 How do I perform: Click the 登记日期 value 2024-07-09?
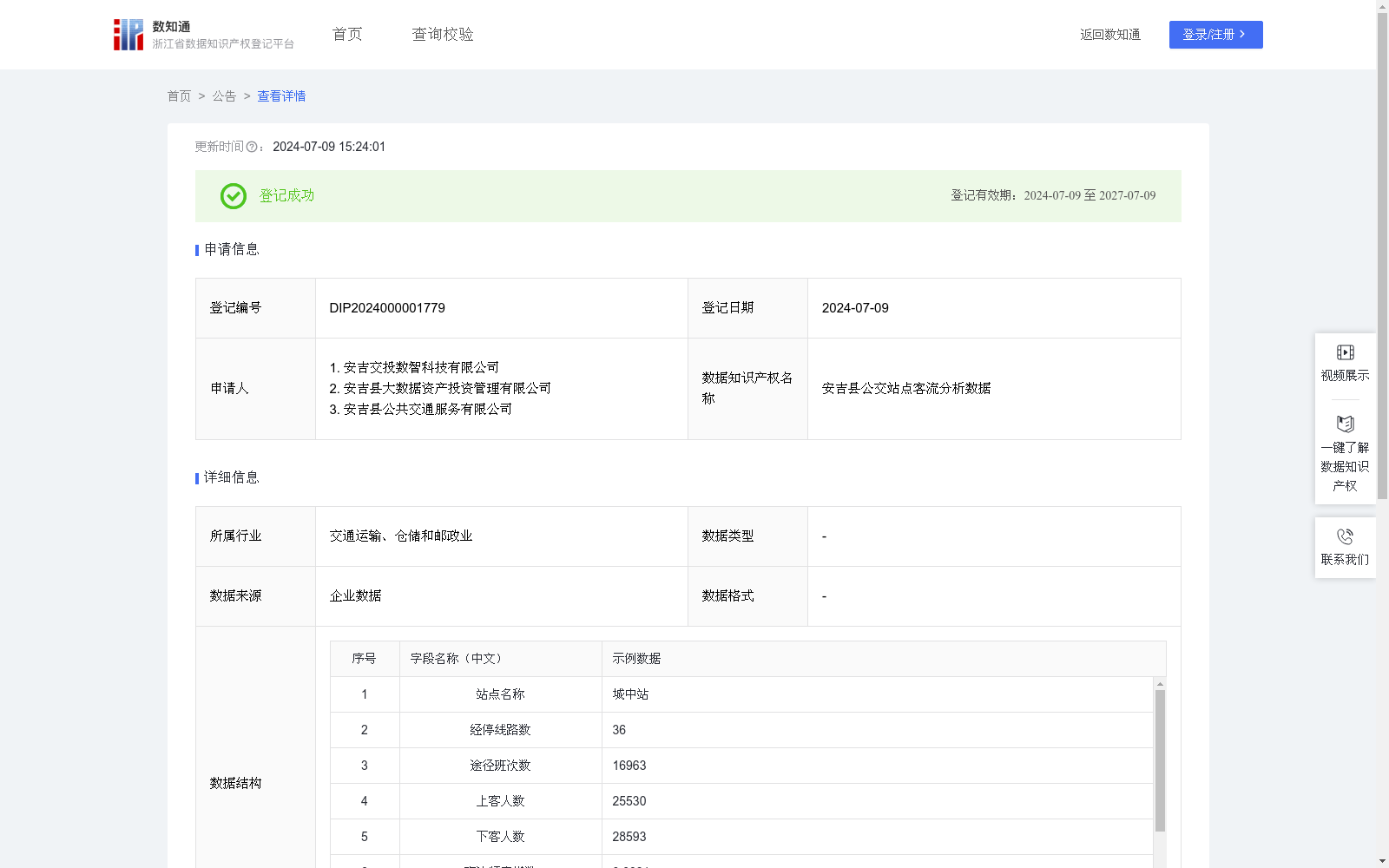[x=855, y=308]
